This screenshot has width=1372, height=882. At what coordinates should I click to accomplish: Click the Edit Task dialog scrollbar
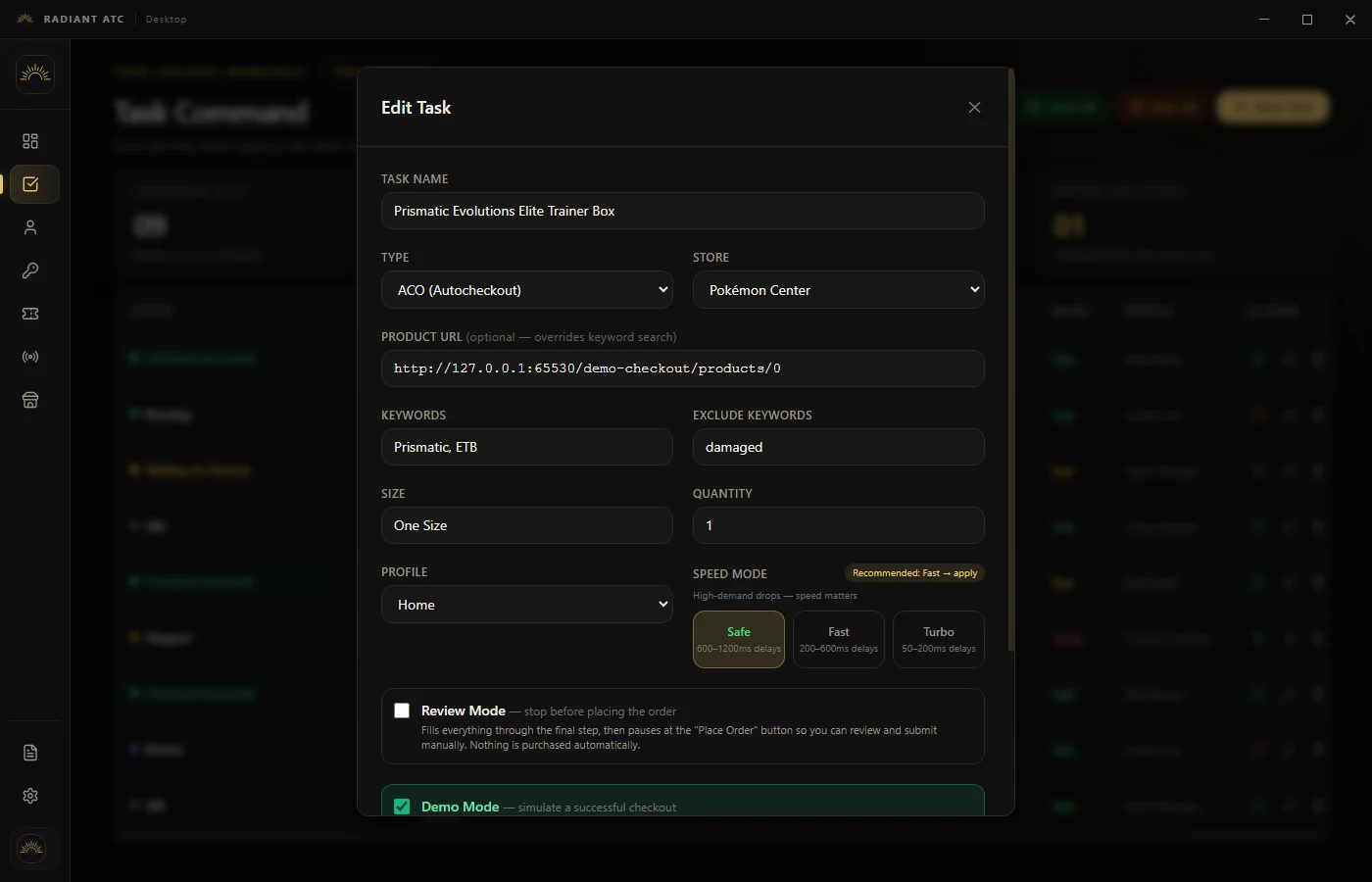[x=1010, y=361]
